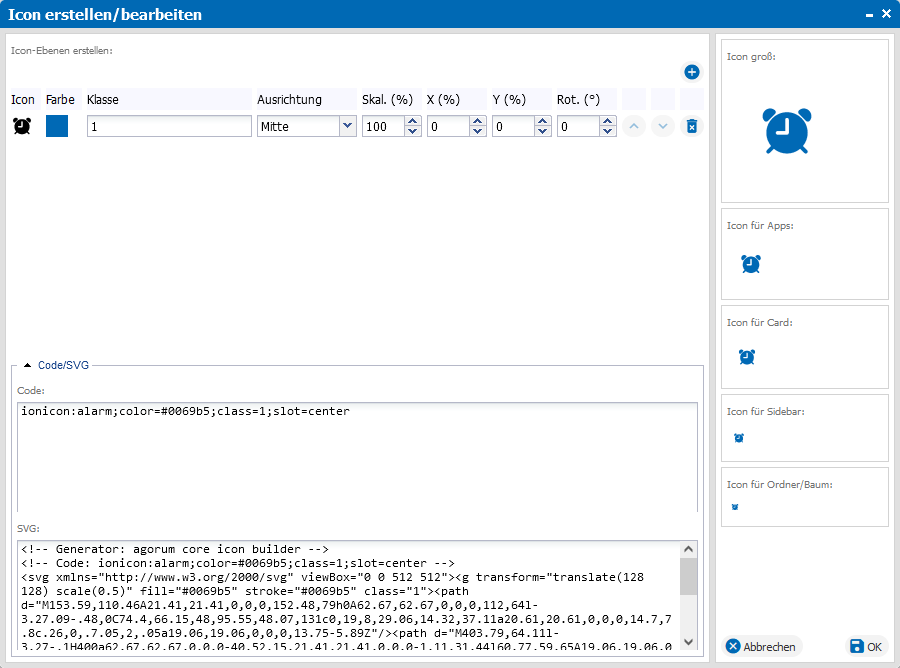Decrease the Rot. (°) rotation value

(608, 131)
